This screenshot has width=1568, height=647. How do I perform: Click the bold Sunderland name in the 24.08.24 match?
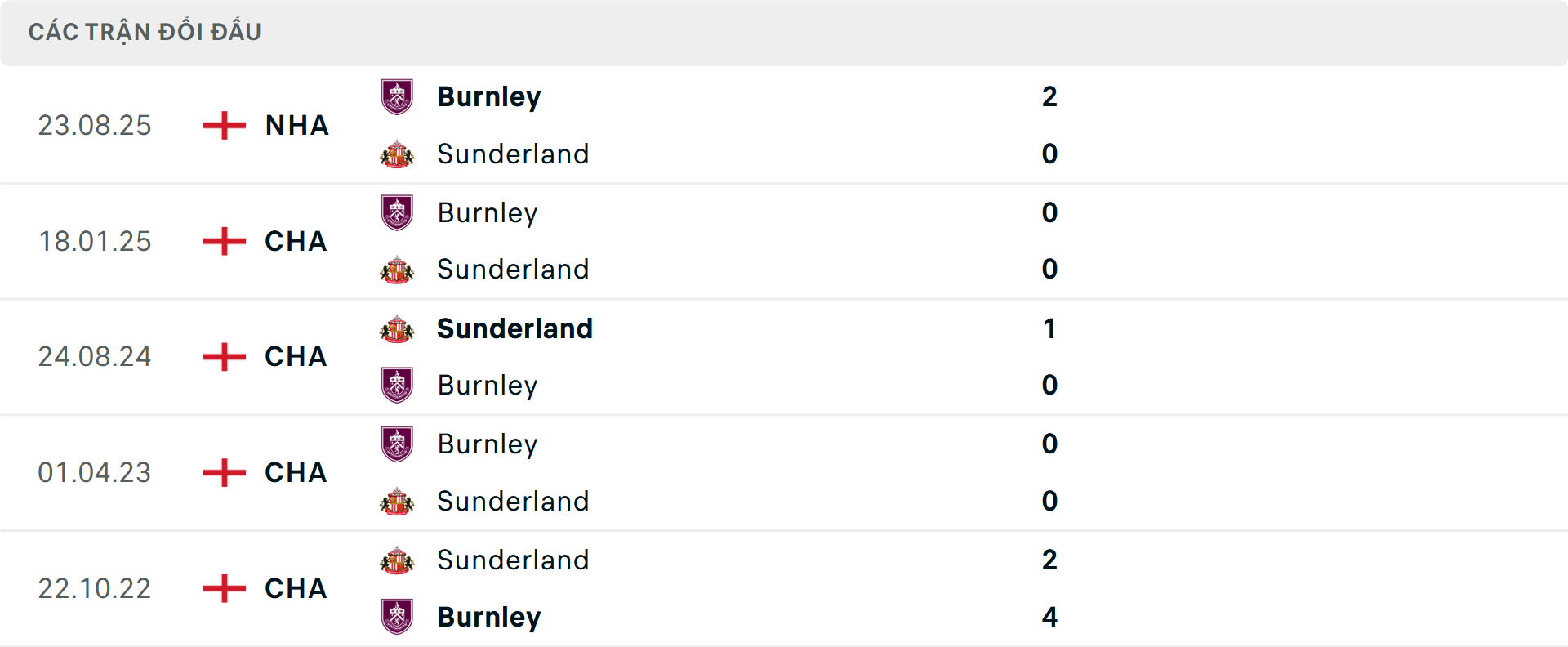pos(514,328)
